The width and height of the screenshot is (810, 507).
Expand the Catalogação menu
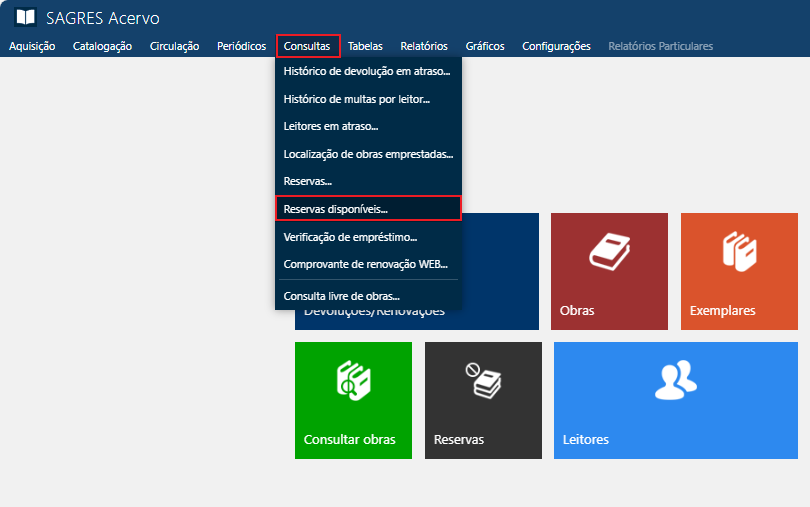[x=102, y=46]
